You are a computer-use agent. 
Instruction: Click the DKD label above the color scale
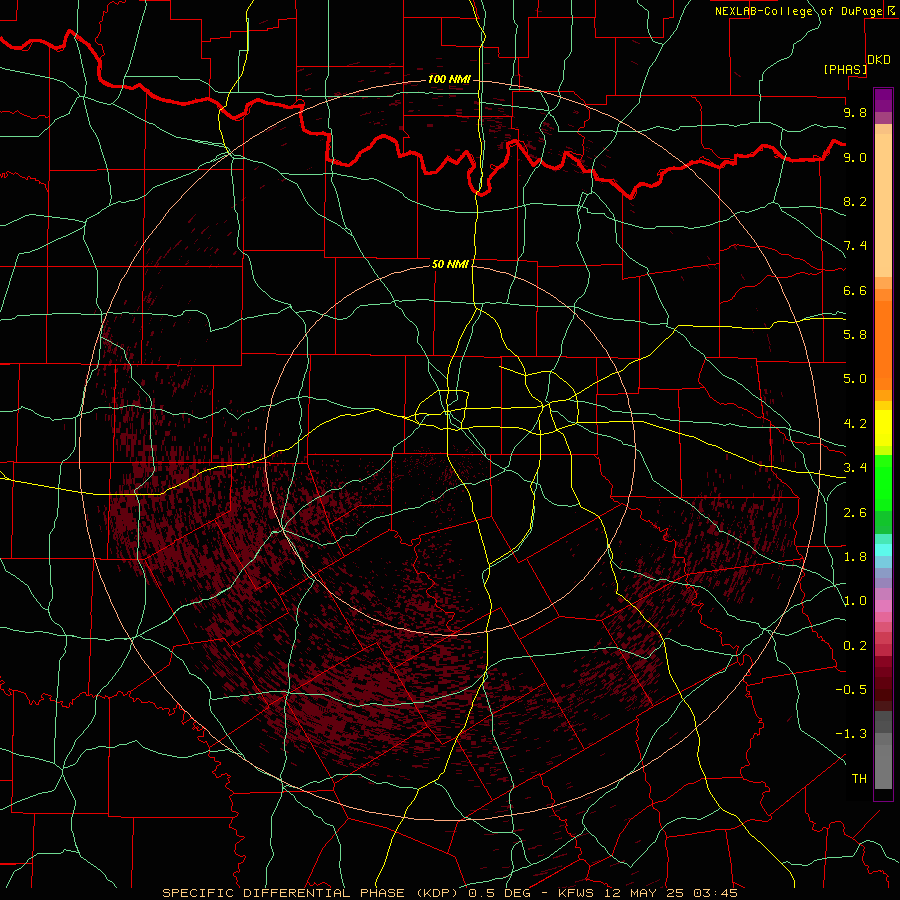tap(879, 60)
